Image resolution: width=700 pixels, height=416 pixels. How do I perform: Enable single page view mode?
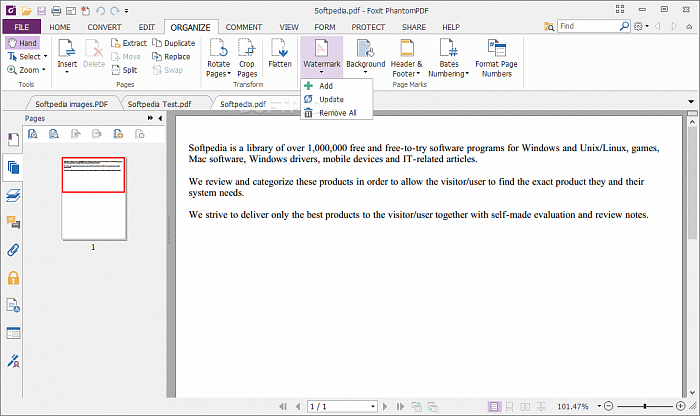(x=494, y=407)
